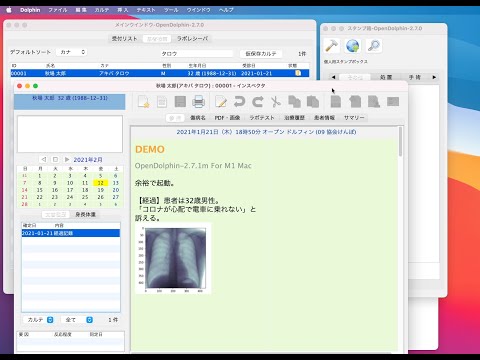
Task: Click the edit karte pencil icon
Action: point(221,102)
